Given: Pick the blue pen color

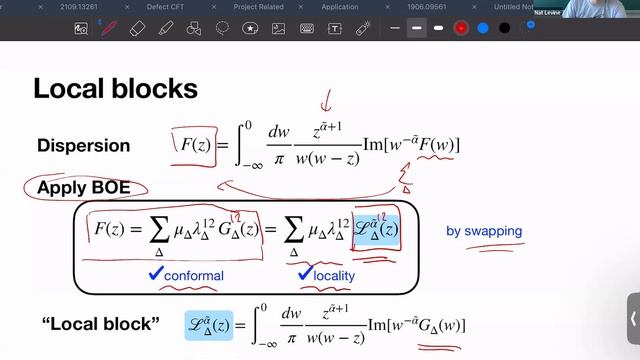Looking at the screenshot, I should click(x=483, y=28).
